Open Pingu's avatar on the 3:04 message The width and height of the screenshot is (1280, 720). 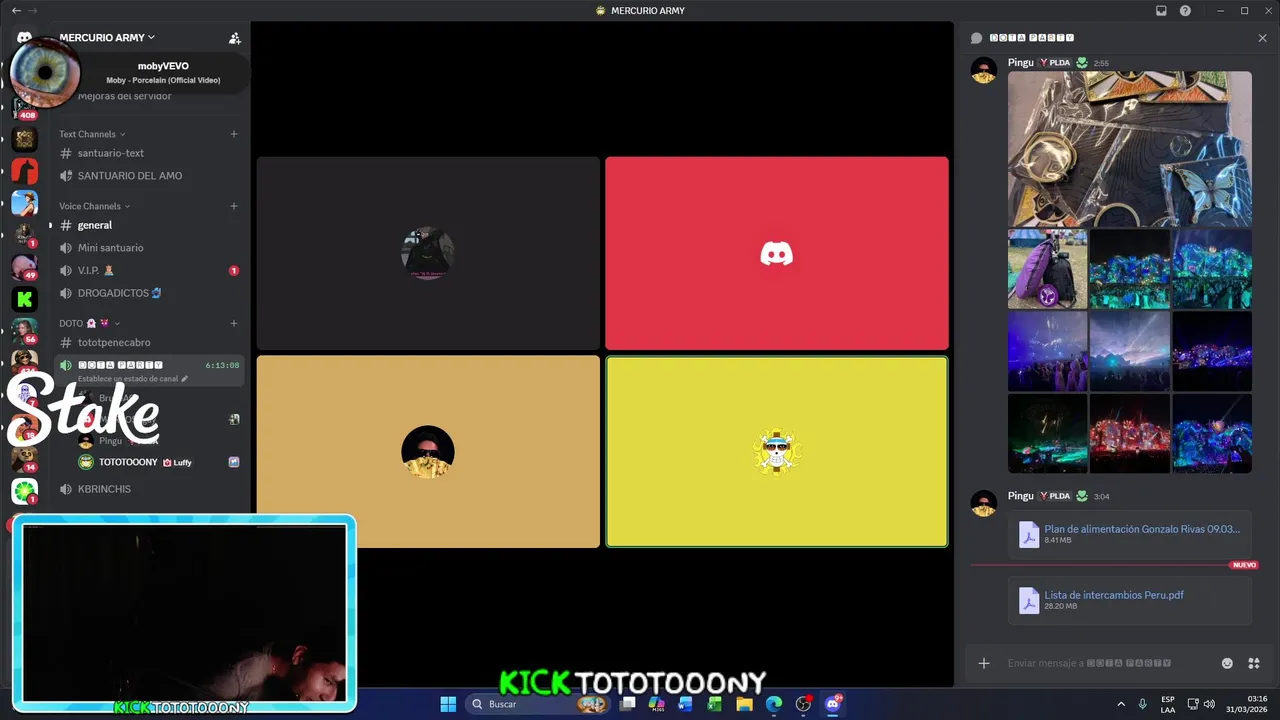pyautogui.click(x=984, y=503)
